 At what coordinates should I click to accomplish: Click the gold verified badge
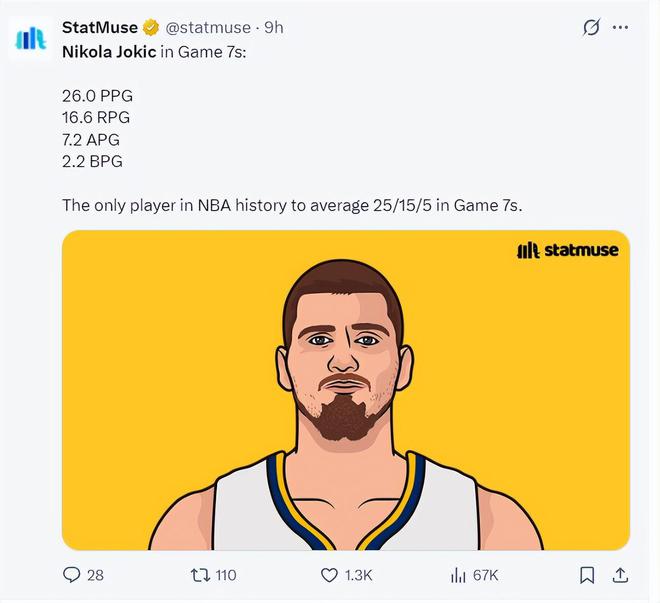coord(151,28)
